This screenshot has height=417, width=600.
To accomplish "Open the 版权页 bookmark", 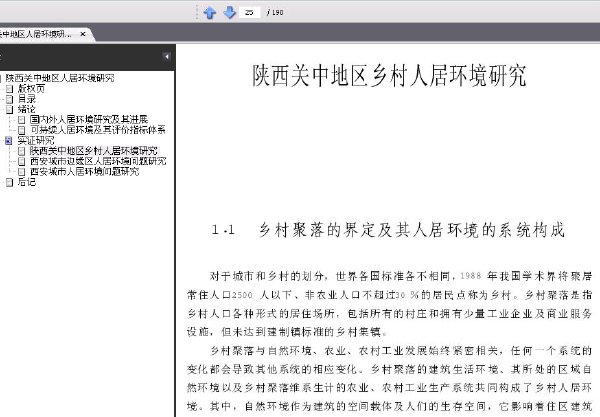I will click(x=31, y=88).
